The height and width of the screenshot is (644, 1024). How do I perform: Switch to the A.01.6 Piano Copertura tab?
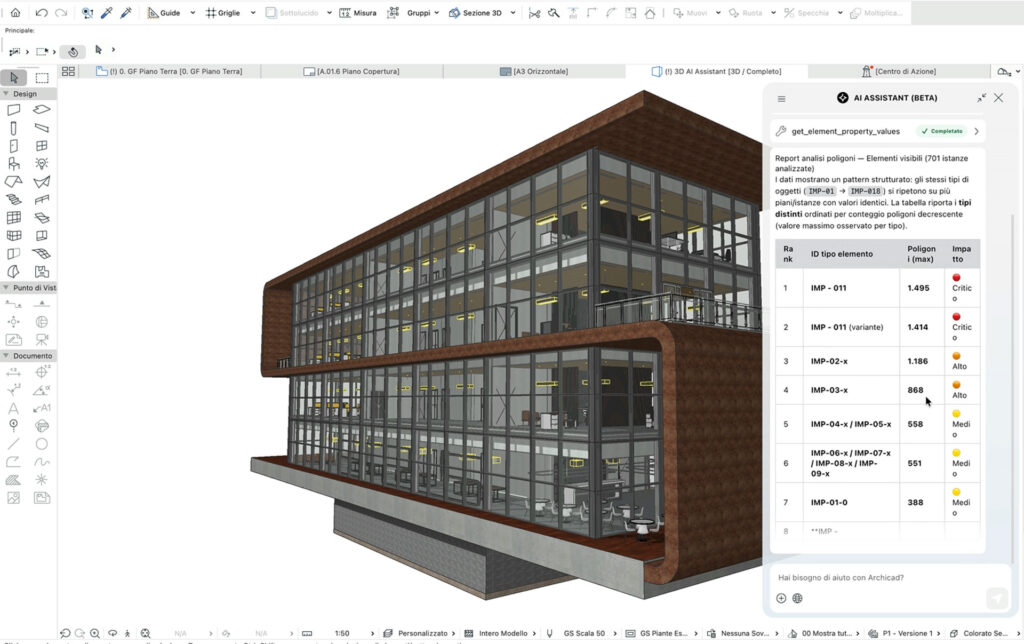(351, 71)
